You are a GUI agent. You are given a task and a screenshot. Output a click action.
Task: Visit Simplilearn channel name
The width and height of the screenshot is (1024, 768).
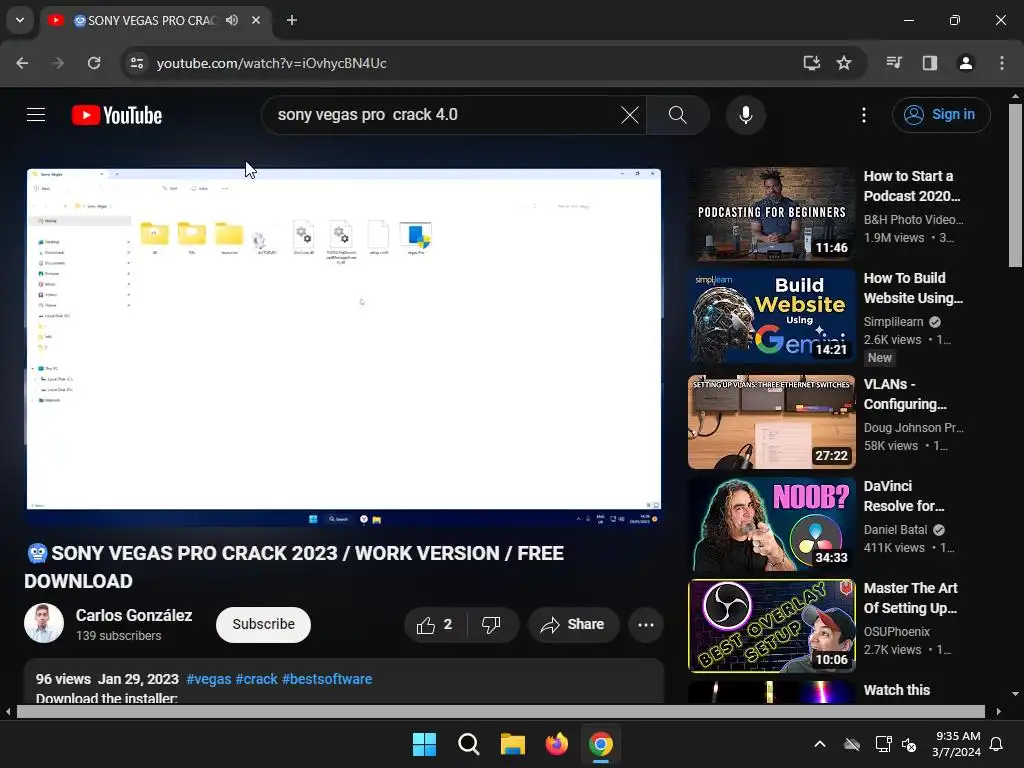tap(893, 322)
